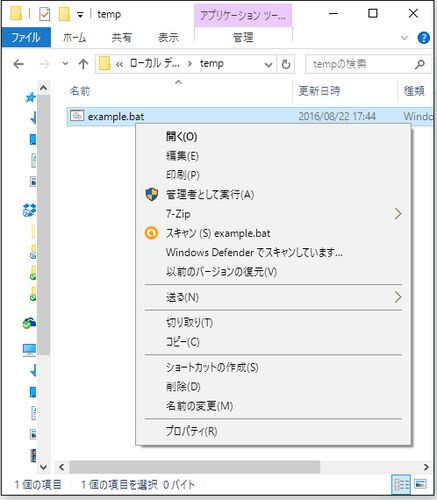Scan example.bat with スキャン (S) entry
Screen dimensions: 437x500
pyautogui.click(x=273, y=233)
